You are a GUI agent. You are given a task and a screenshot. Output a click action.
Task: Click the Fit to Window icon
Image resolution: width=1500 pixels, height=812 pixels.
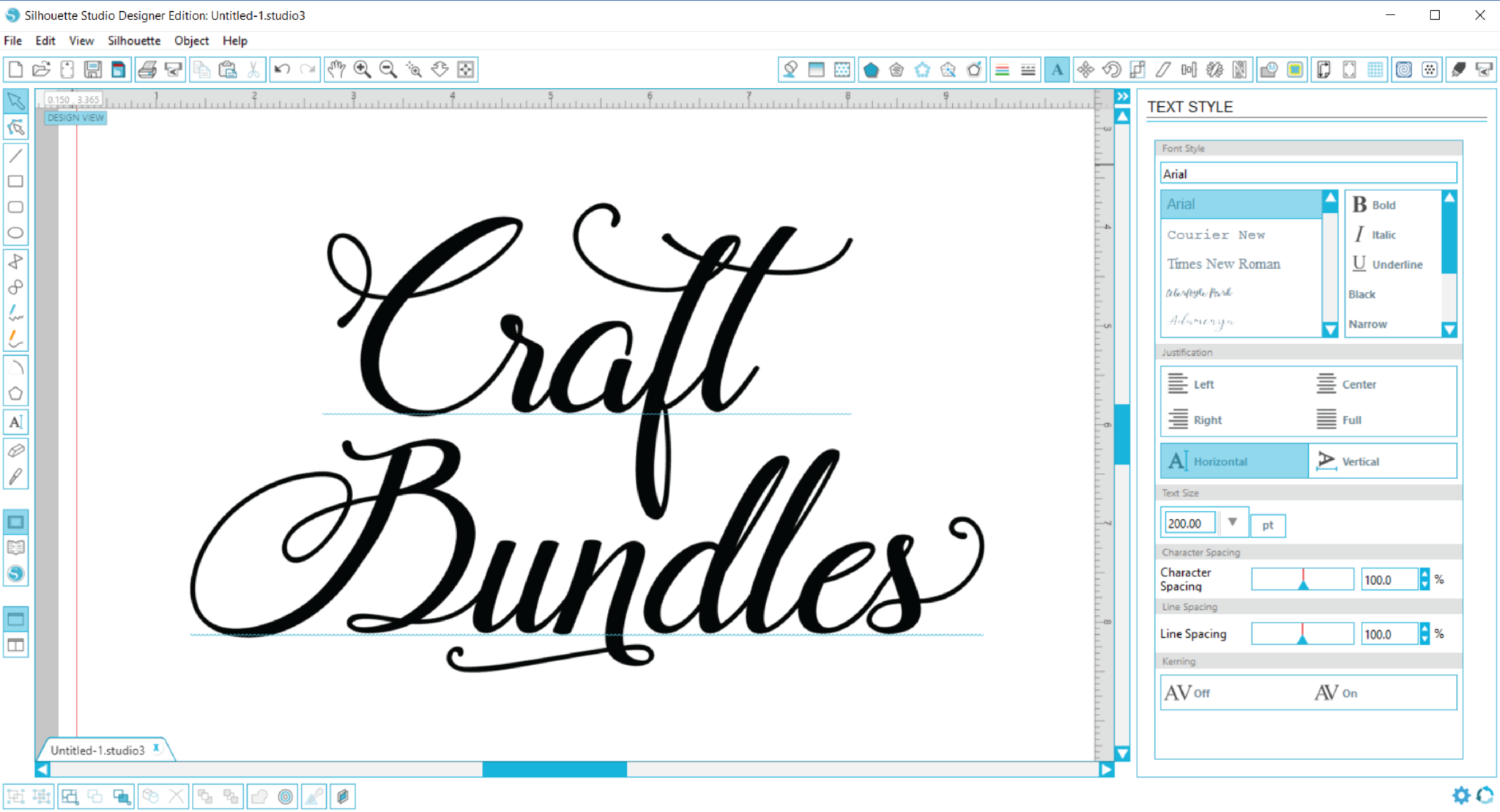coord(466,70)
